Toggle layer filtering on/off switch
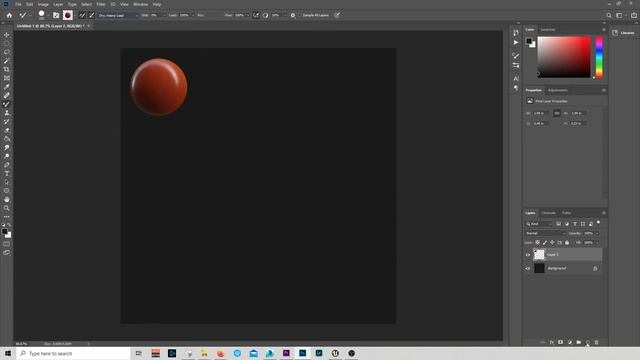This screenshot has width=640, height=360. click(x=598, y=222)
